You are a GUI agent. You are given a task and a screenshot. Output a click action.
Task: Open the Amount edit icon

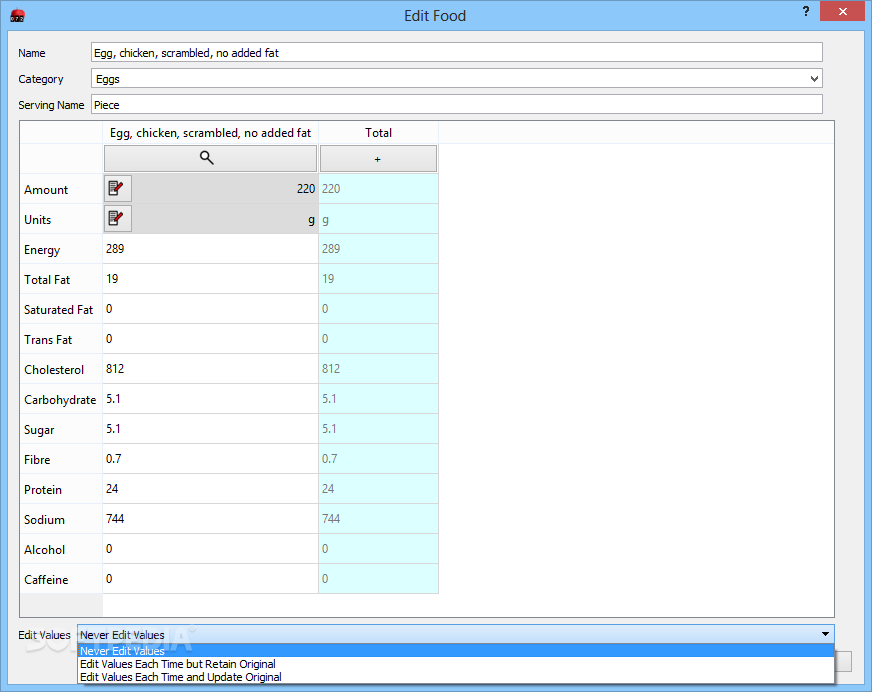[117, 189]
